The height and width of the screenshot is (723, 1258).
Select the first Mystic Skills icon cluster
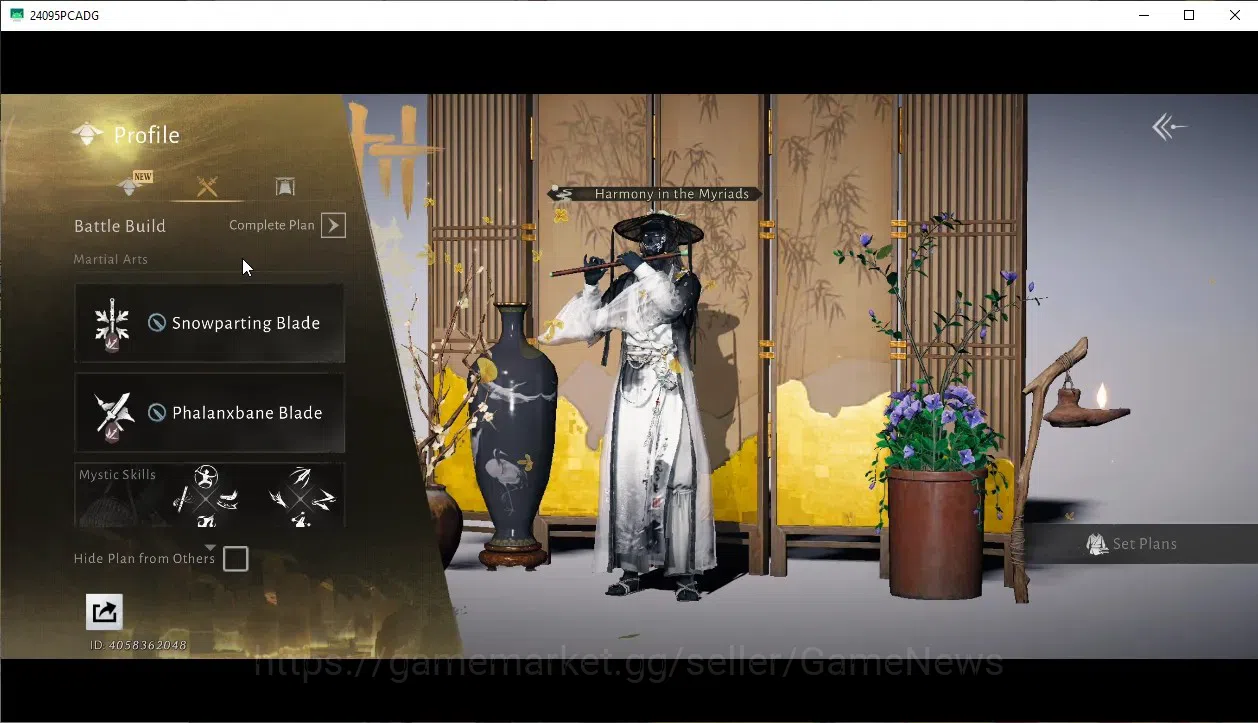point(206,497)
